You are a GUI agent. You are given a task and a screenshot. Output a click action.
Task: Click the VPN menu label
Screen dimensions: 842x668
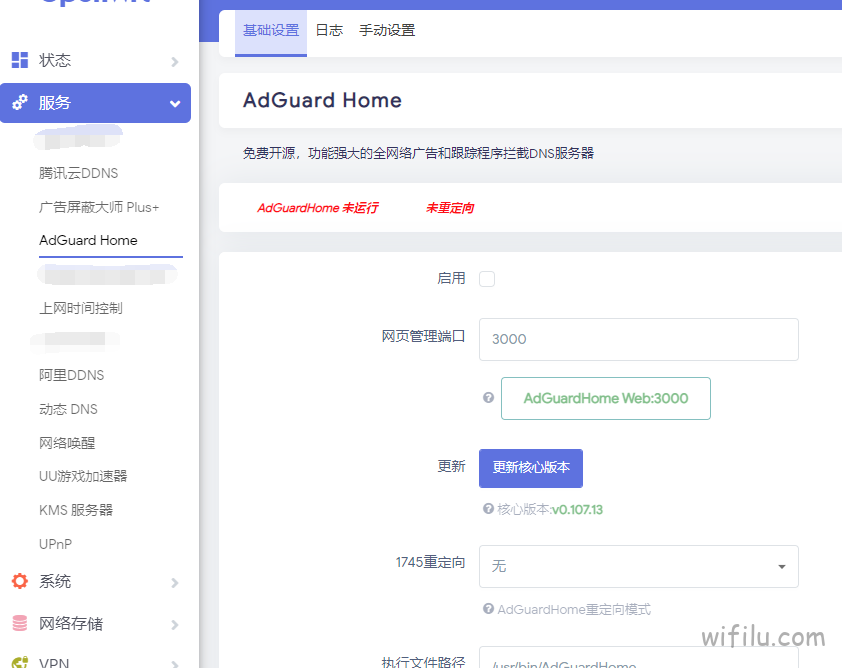pyautogui.click(x=54, y=662)
